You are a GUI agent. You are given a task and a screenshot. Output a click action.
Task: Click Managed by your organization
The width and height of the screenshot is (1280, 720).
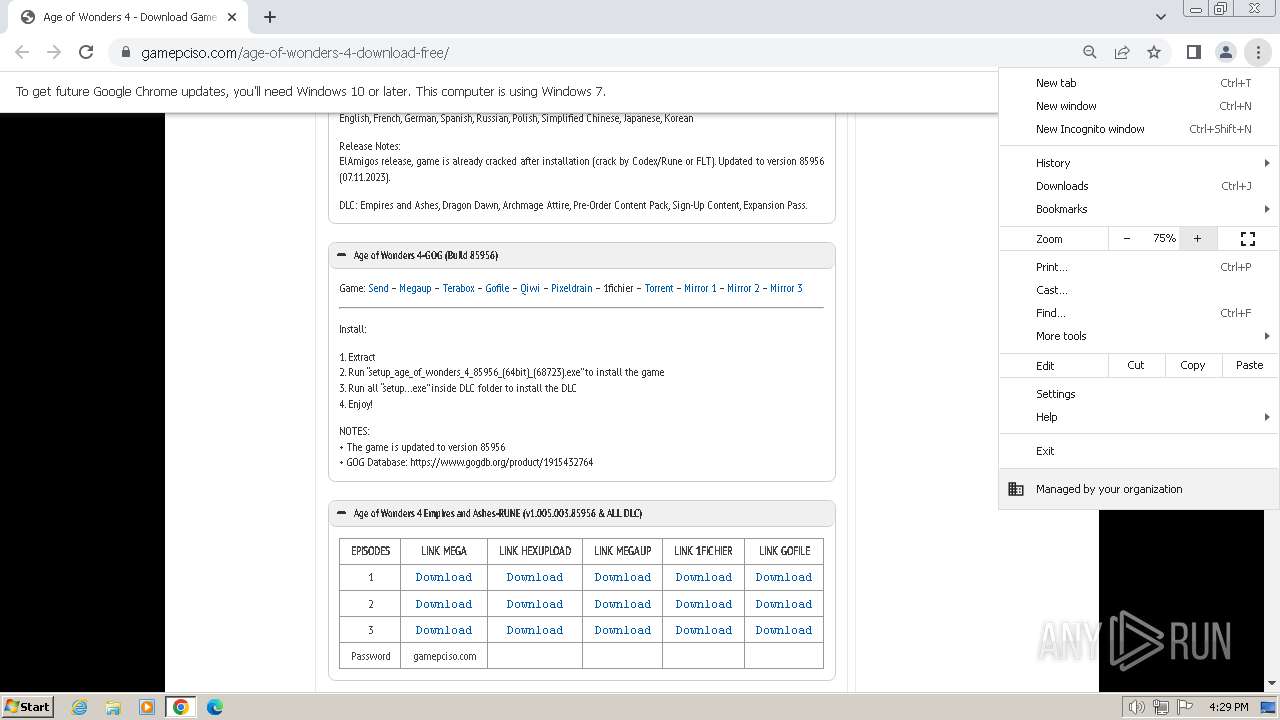[x=1139, y=489]
